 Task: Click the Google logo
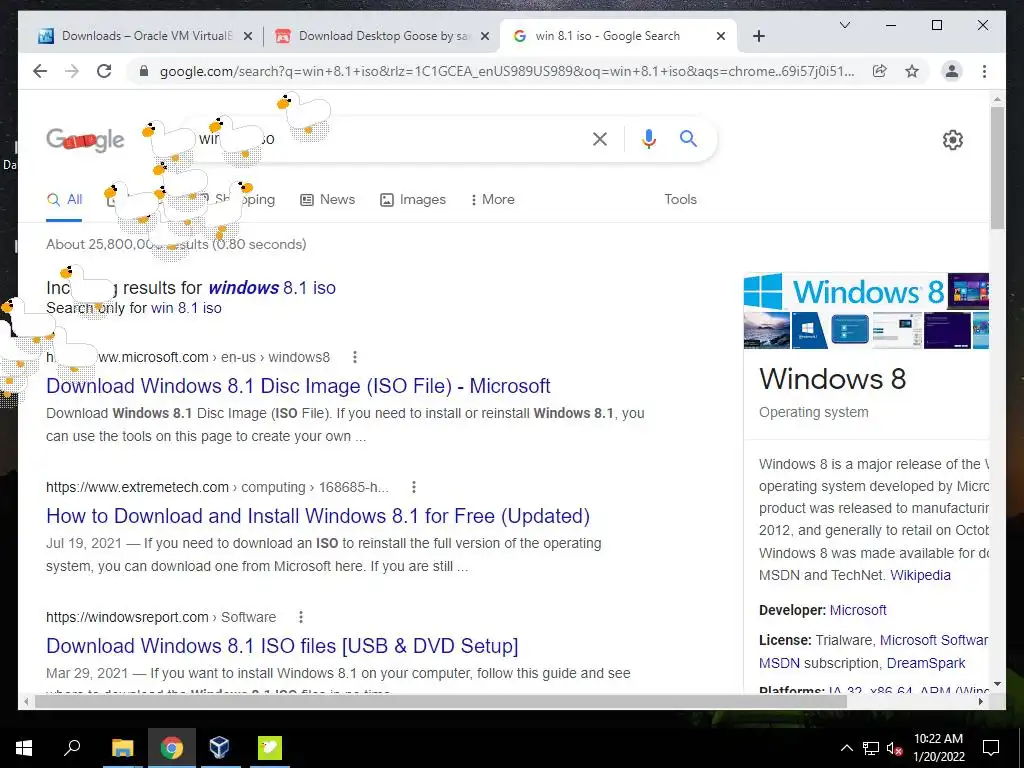pyautogui.click(x=85, y=139)
